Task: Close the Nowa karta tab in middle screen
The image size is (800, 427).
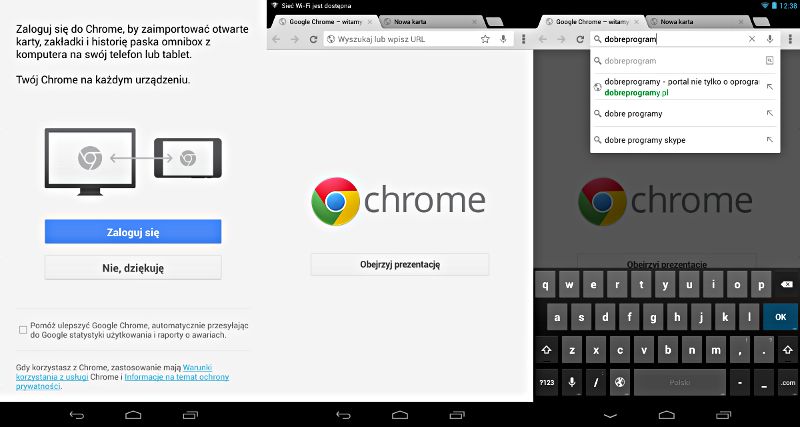Action: pos(474,22)
